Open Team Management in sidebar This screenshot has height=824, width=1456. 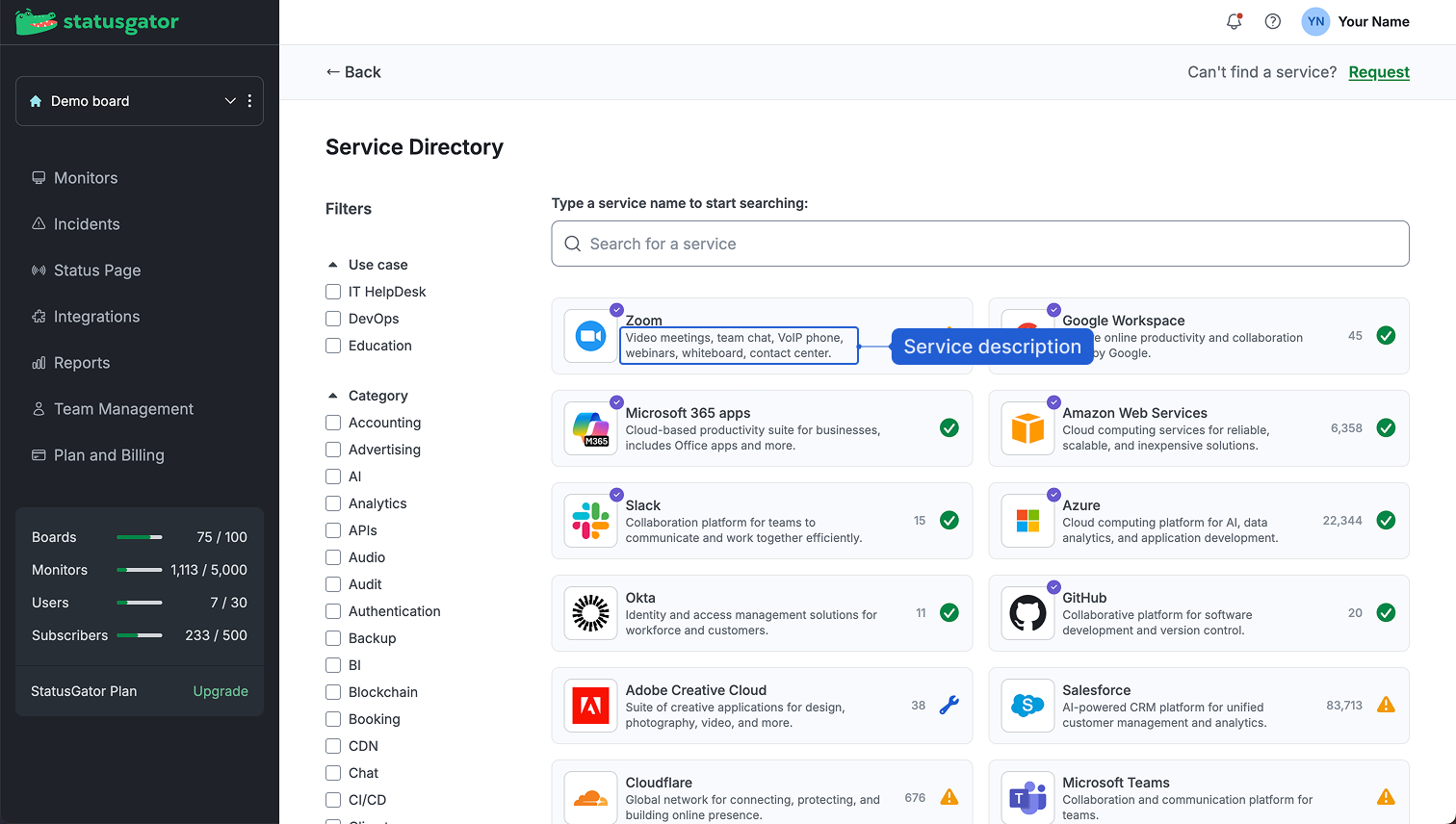(113, 409)
